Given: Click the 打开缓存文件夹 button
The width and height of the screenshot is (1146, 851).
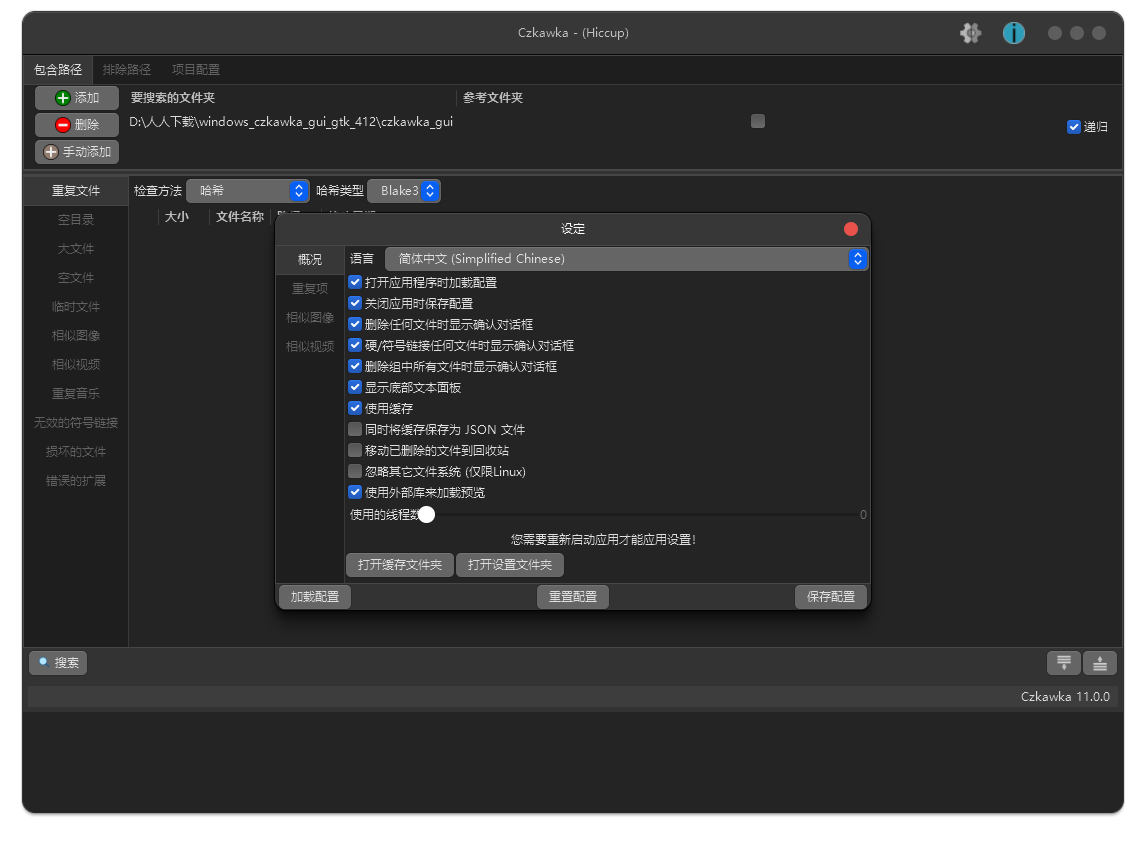Looking at the screenshot, I should (400, 565).
